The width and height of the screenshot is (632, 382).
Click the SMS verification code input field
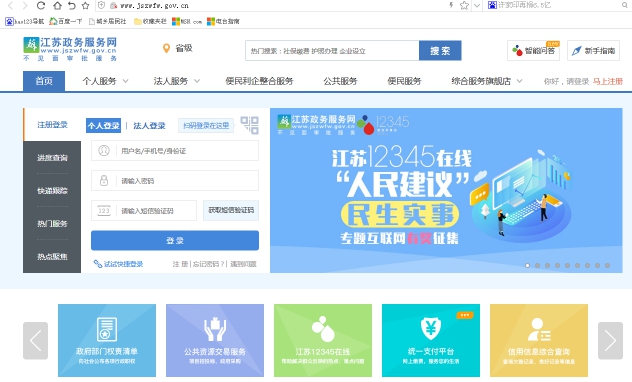click(144, 210)
